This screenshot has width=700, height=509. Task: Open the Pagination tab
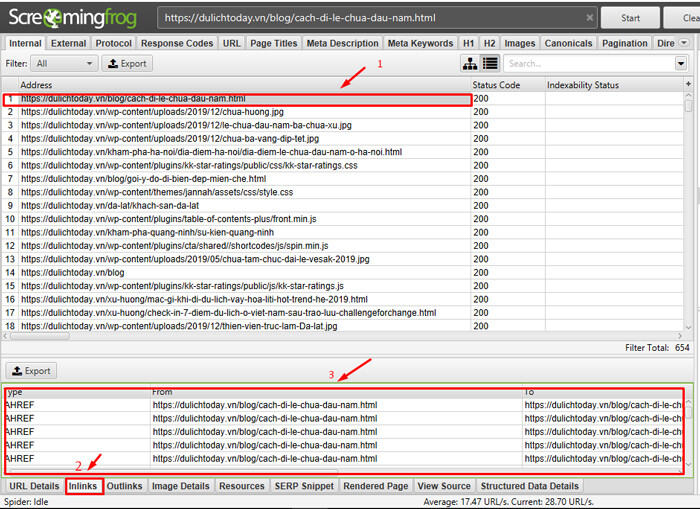pos(625,43)
